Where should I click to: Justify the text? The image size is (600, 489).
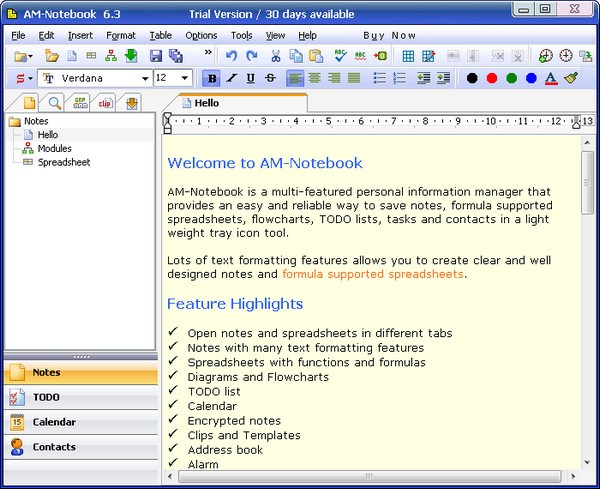pyautogui.click(x=354, y=78)
